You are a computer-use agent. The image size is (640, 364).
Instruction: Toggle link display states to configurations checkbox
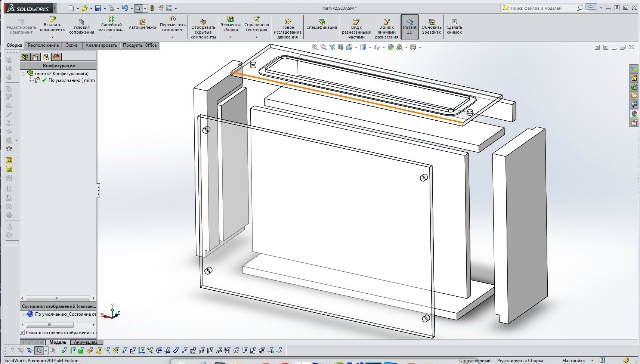point(23,333)
